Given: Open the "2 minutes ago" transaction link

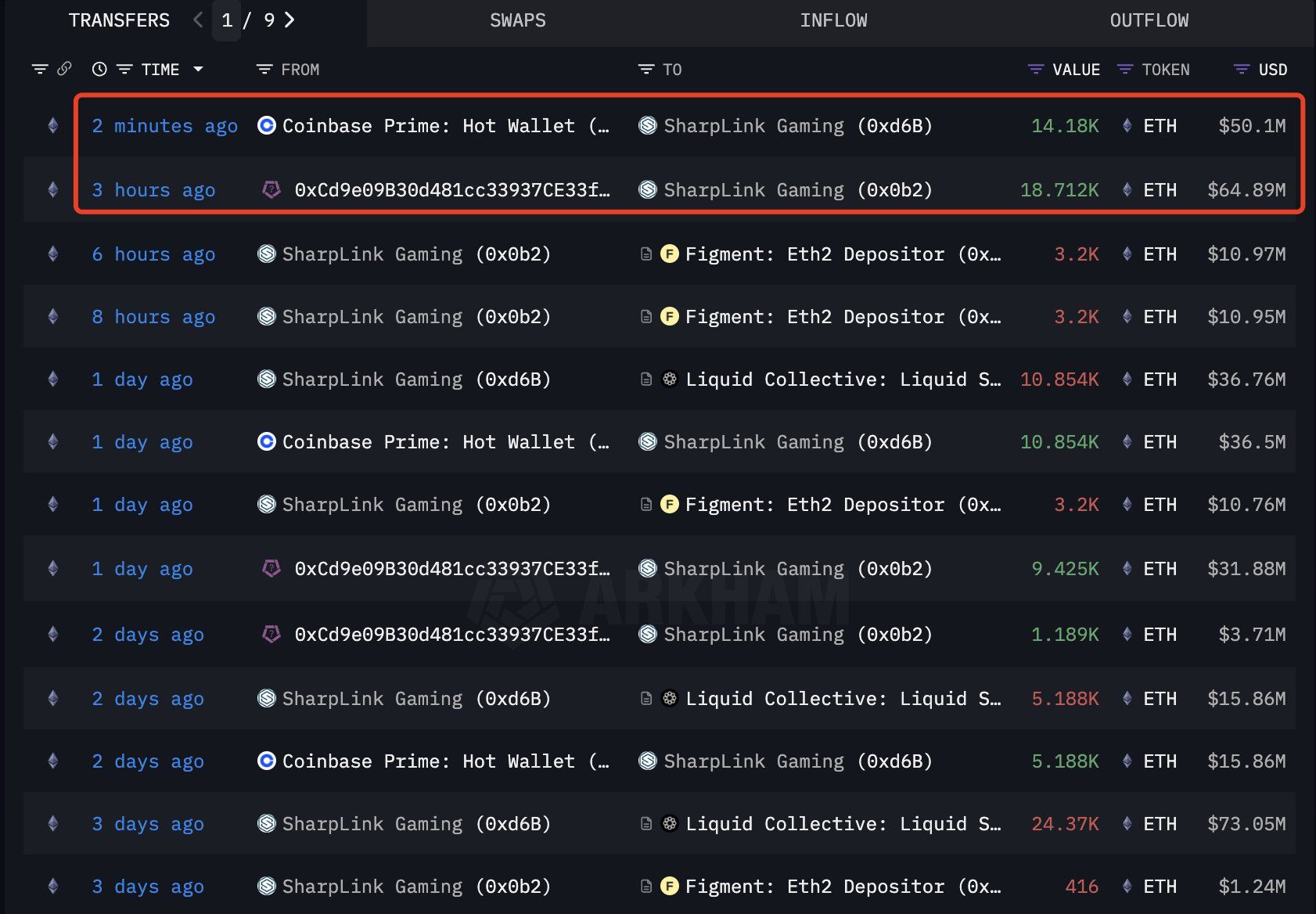Looking at the screenshot, I should (x=164, y=126).
